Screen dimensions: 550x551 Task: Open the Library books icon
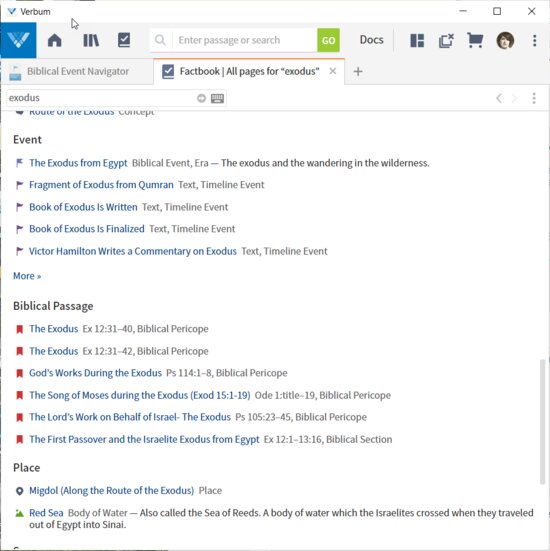tap(91, 40)
